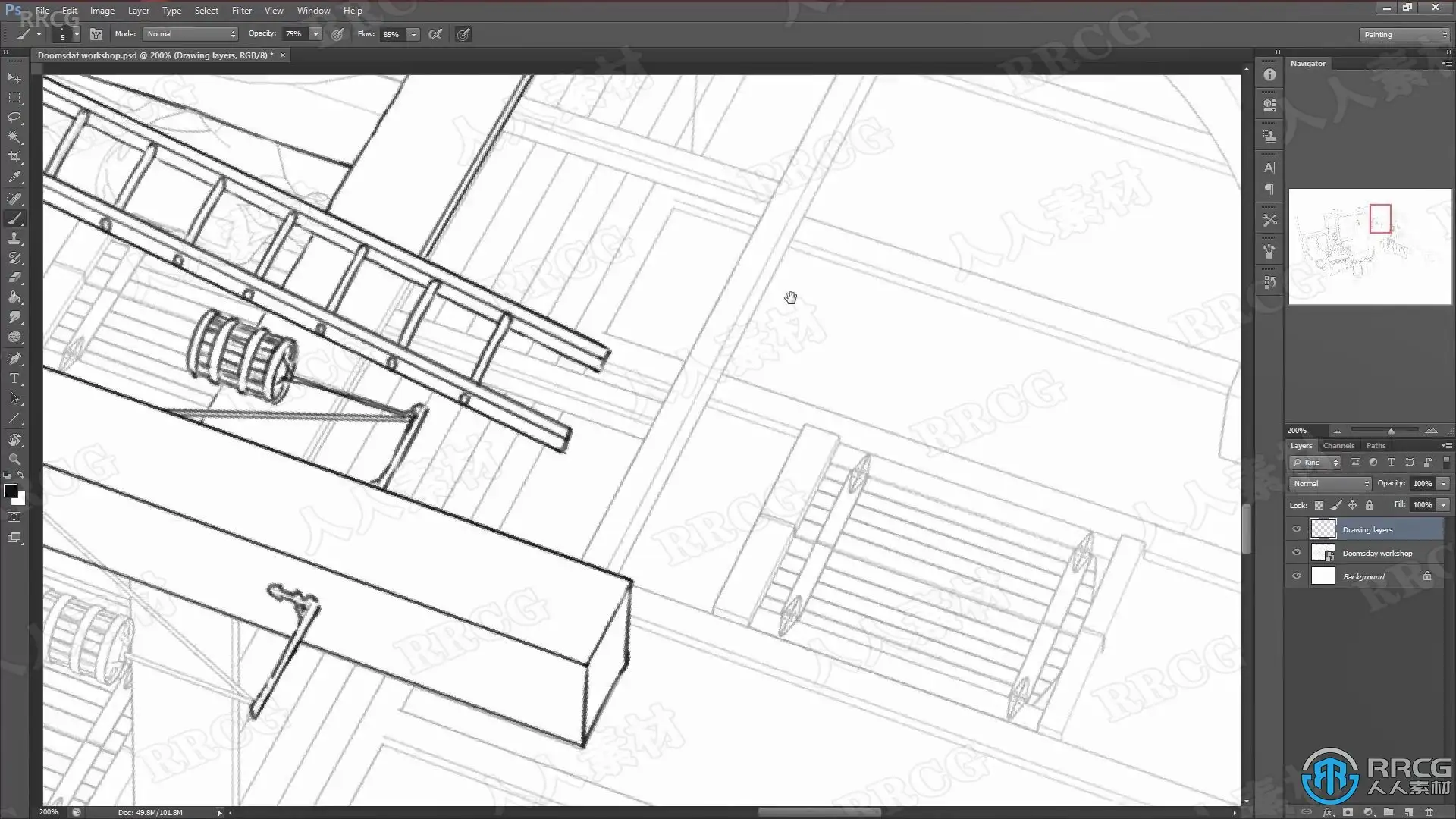The height and width of the screenshot is (819, 1456).
Task: Select the Magic Wand tool
Action: (x=14, y=137)
